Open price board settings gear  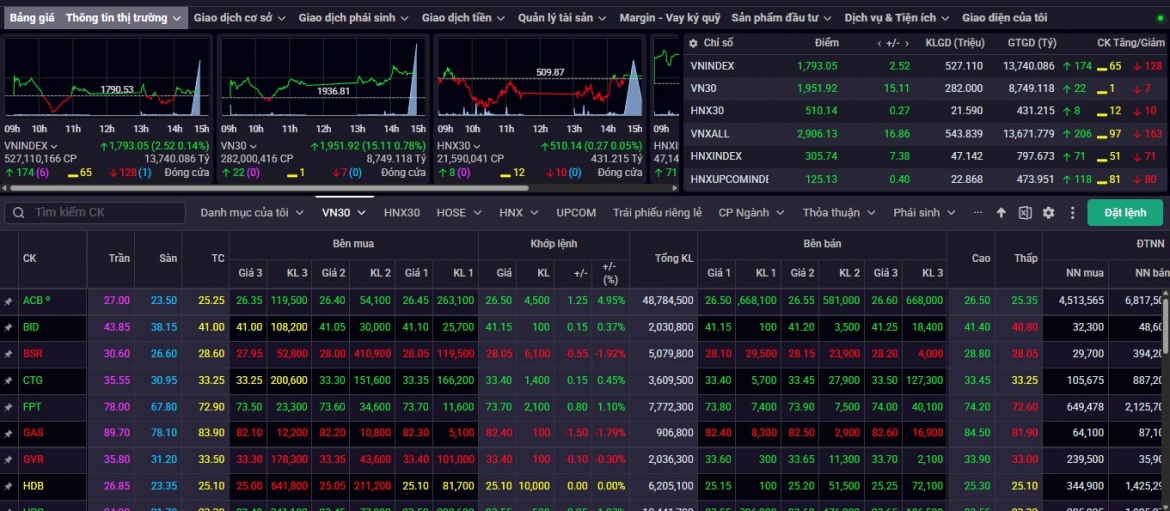1048,213
